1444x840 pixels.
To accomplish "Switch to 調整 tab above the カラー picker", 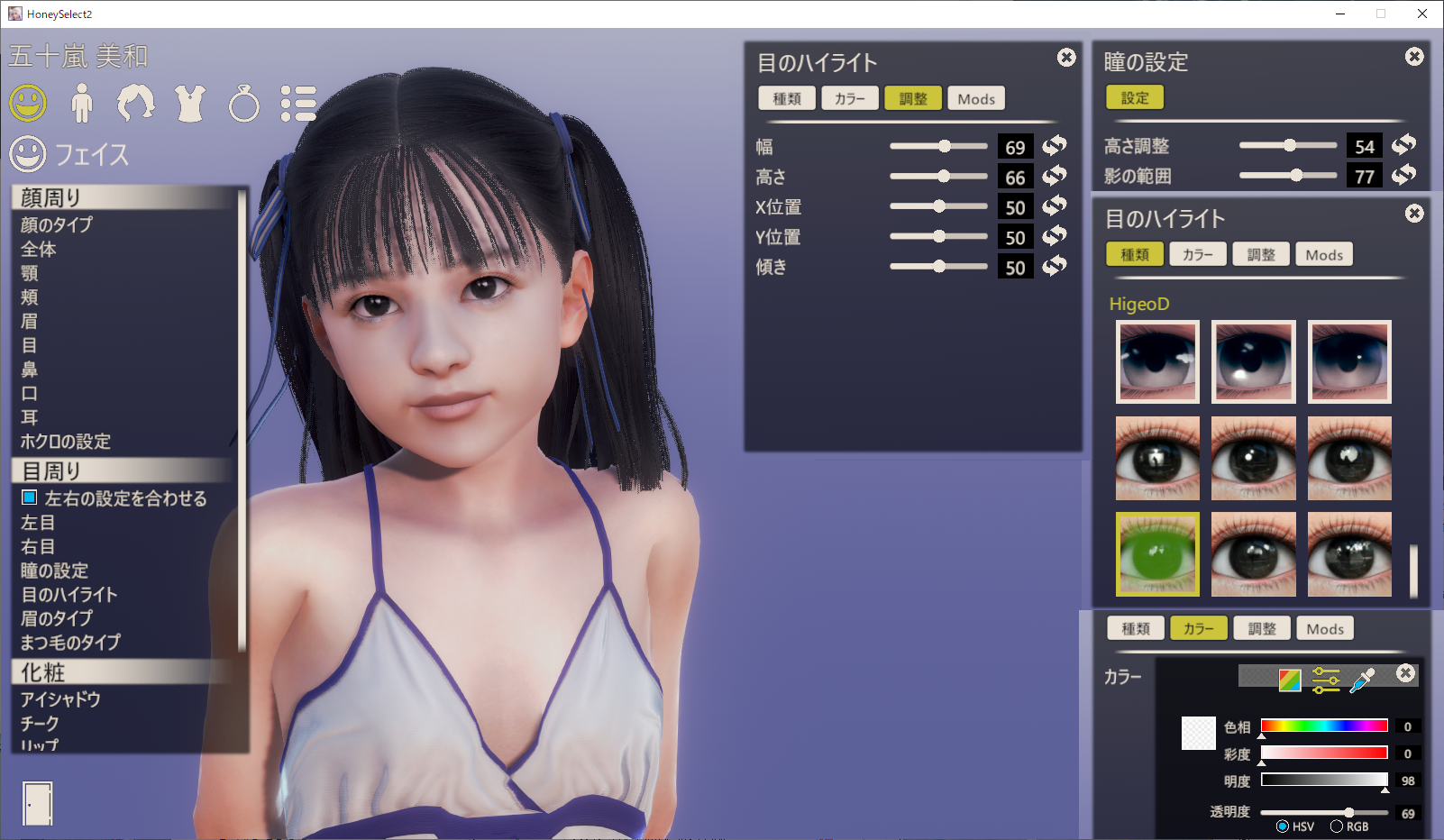I will click(x=1262, y=628).
